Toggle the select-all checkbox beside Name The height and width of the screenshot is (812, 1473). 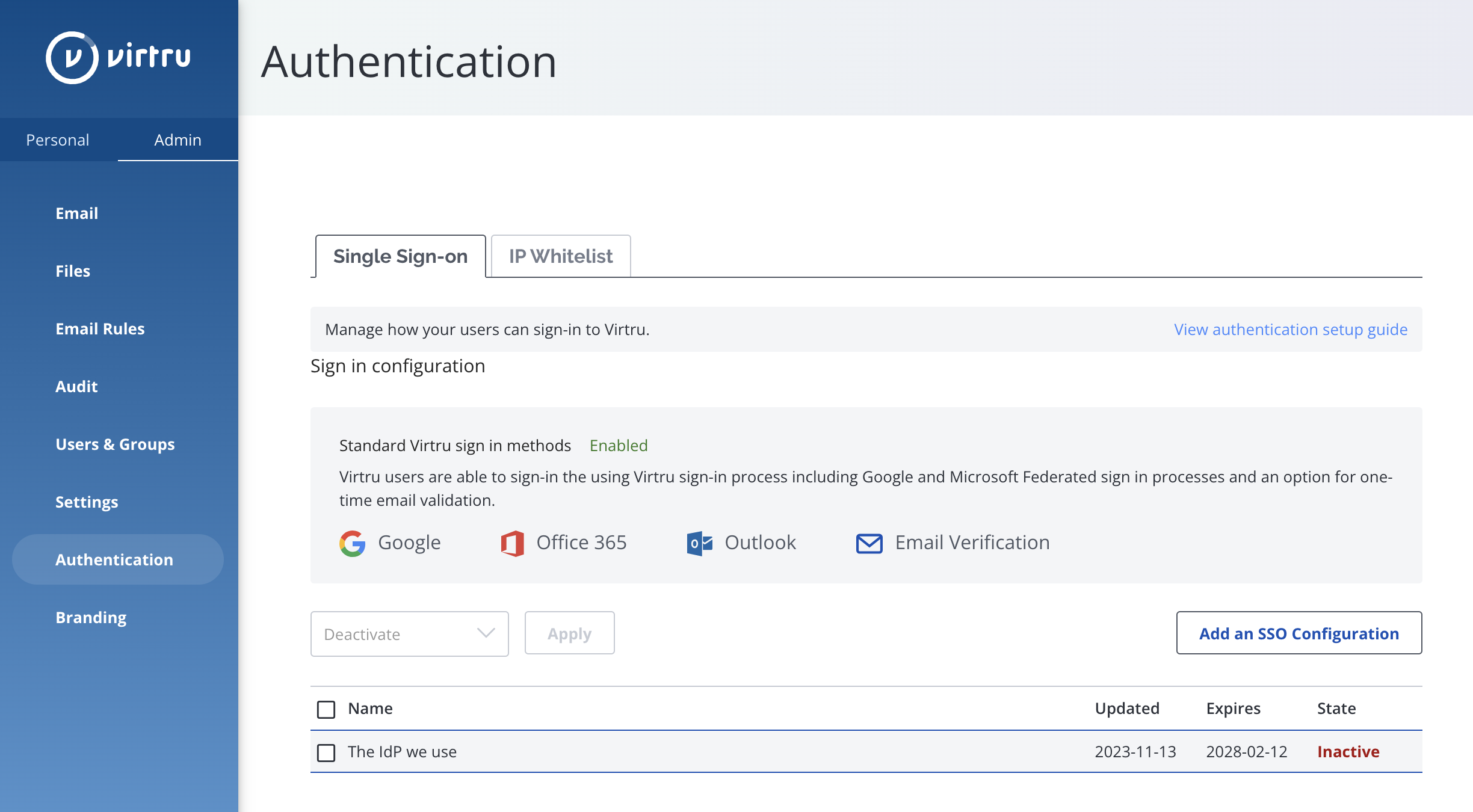coord(326,709)
